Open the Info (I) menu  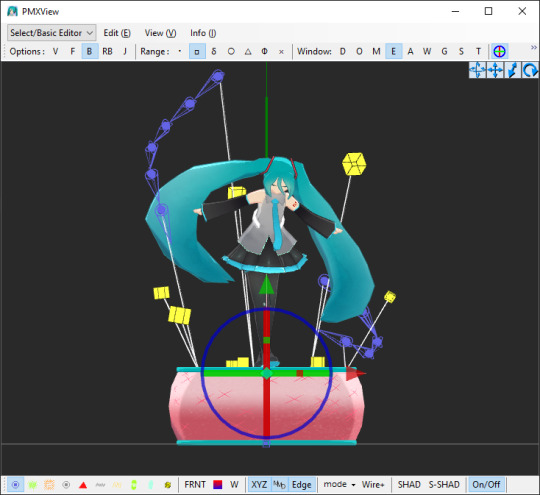[x=203, y=33]
